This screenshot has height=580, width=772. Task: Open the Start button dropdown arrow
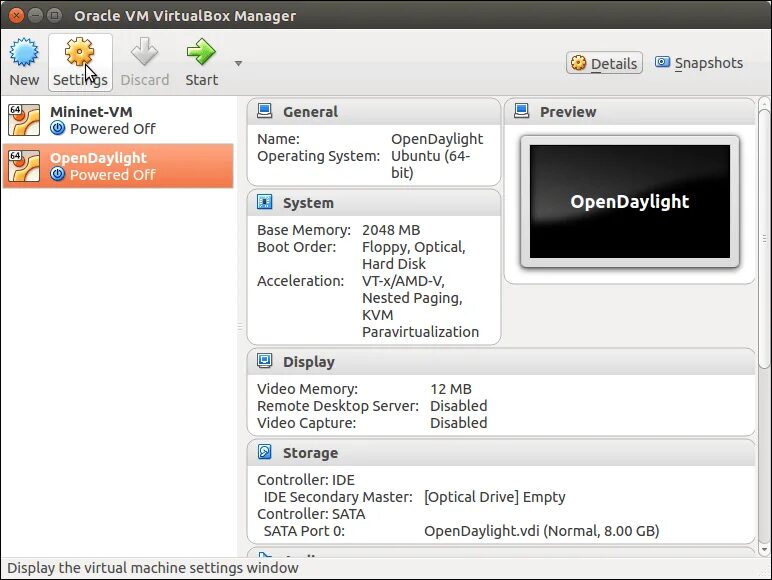click(x=238, y=64)
